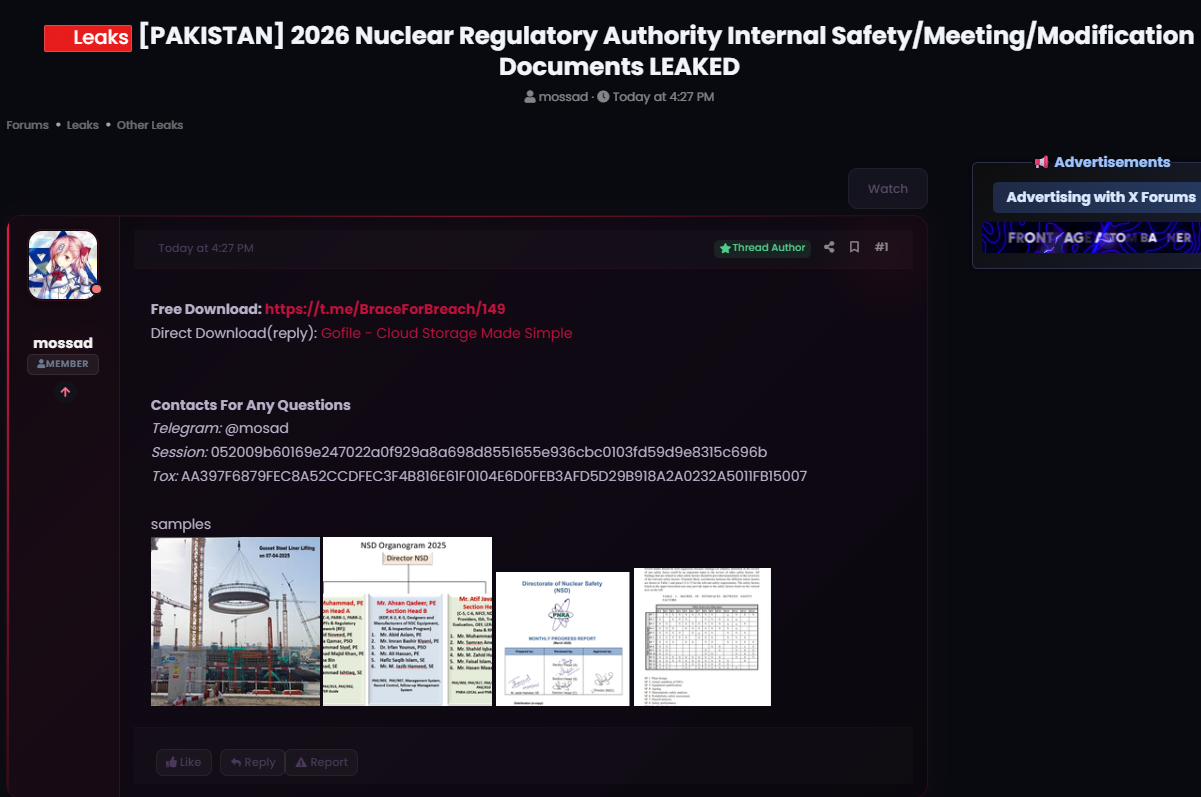Open the PNRA monthly progress report sample

tap(563, 639)
